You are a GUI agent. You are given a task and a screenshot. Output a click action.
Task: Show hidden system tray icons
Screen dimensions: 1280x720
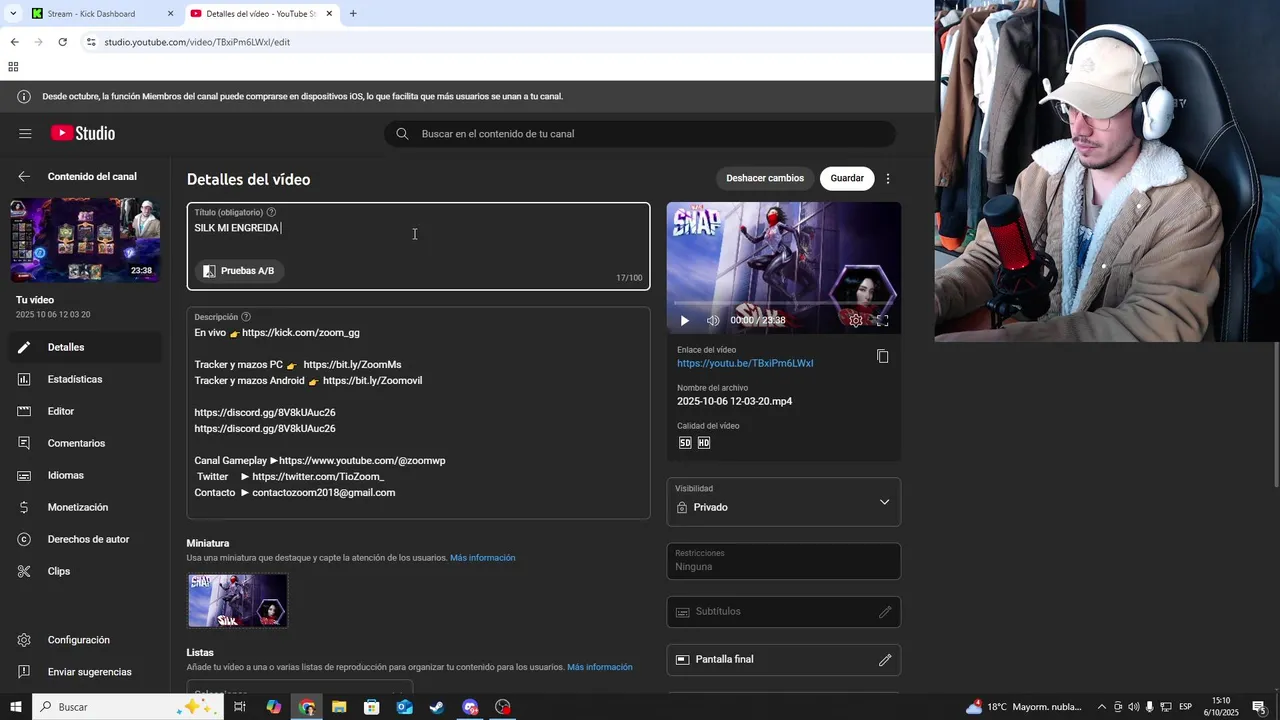point(1102,707)
